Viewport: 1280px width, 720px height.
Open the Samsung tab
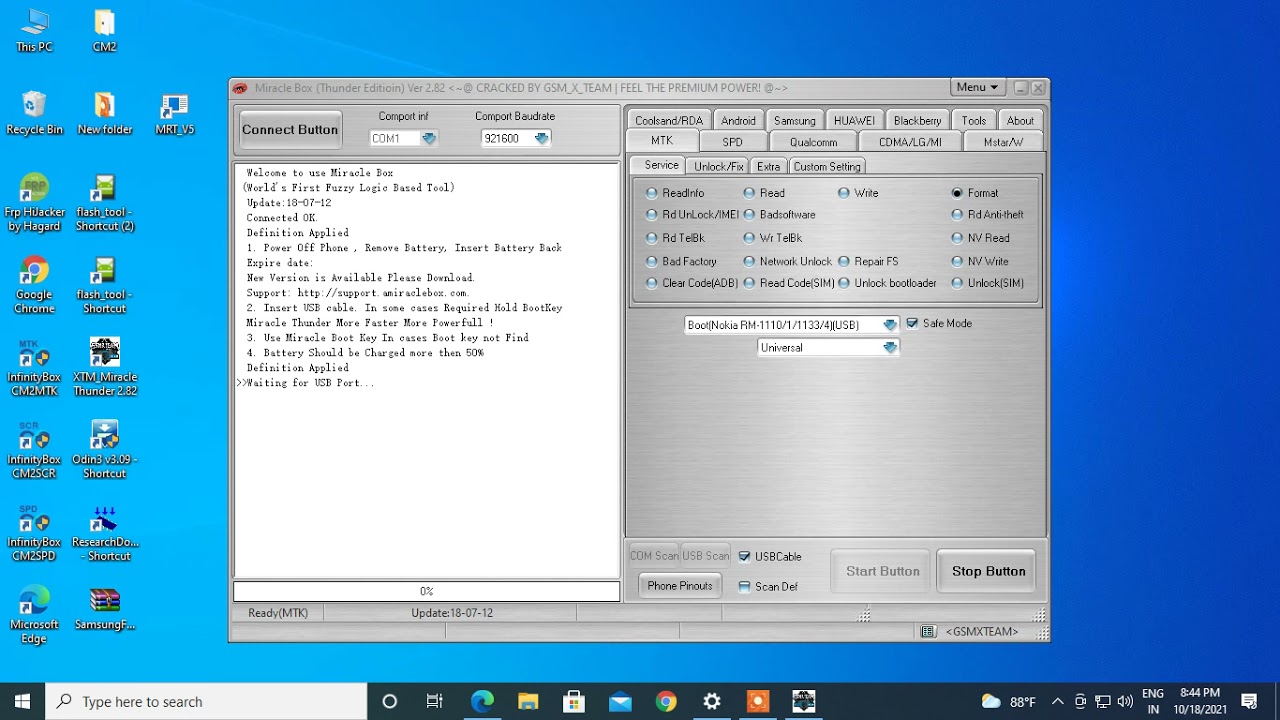point(795,120)
